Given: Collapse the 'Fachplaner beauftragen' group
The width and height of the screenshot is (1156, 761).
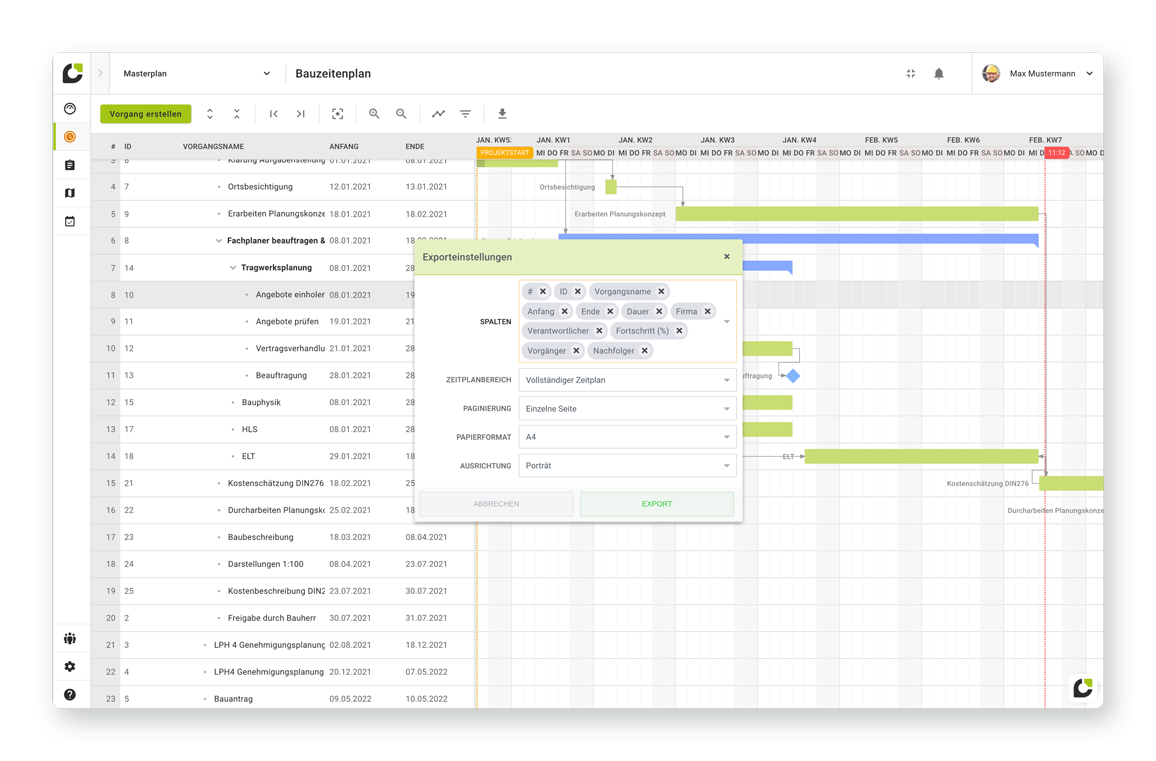Looking at the screenshot, I should pyautogui.click(x=219, y=240).
